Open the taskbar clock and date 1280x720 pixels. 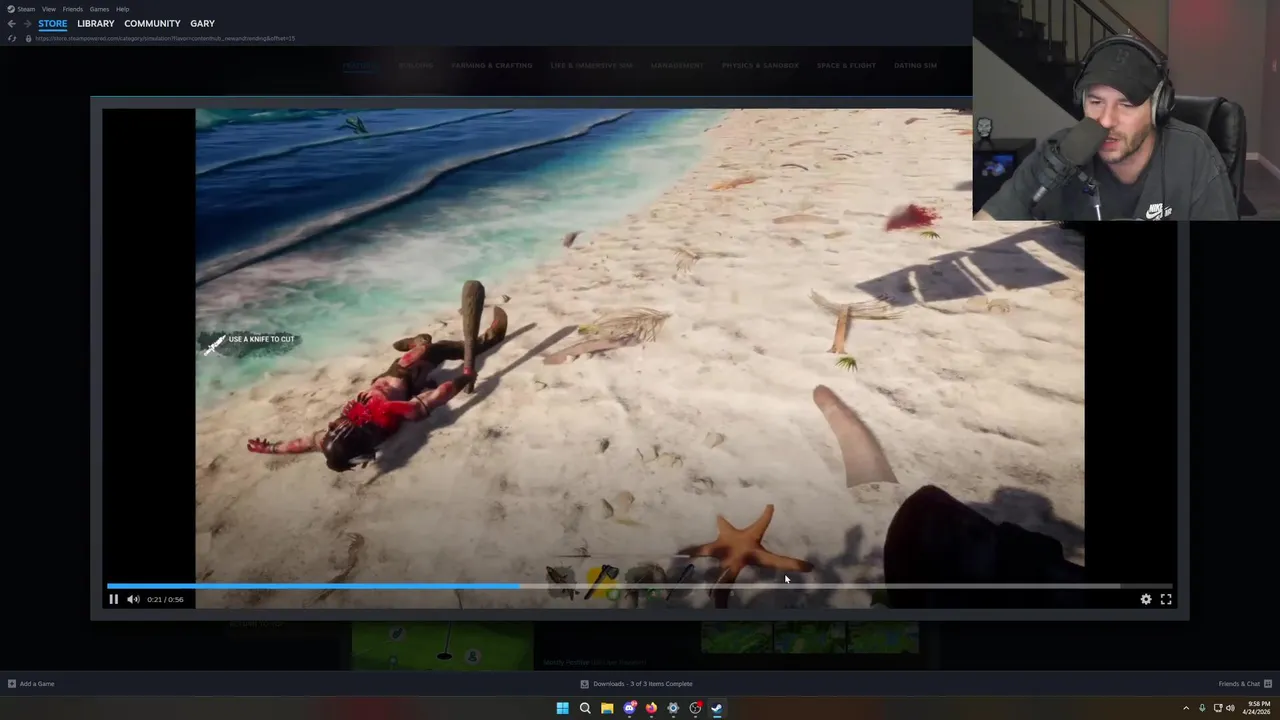click(x=1257, y=708)
